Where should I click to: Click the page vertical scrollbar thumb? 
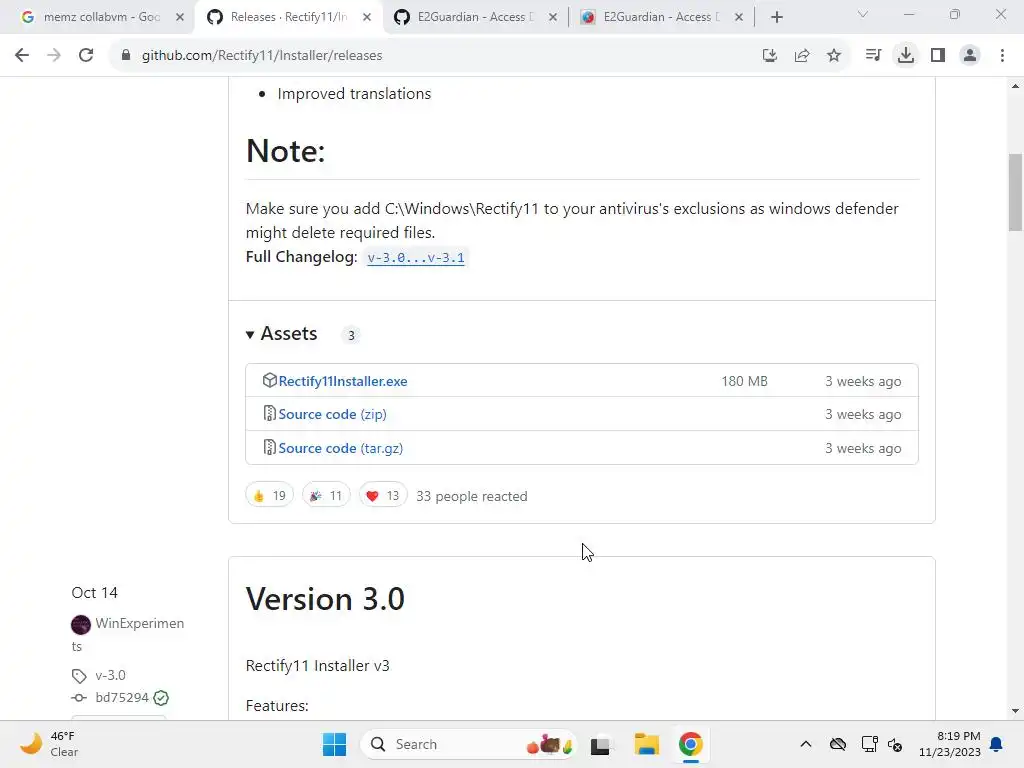pyautogui.click(x=1015, y=192)
